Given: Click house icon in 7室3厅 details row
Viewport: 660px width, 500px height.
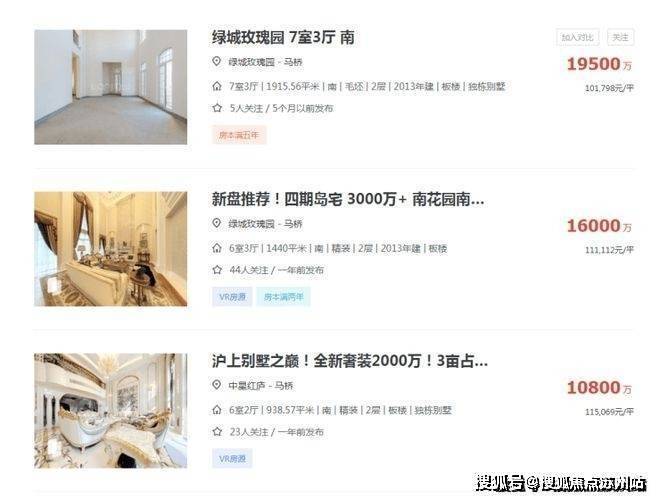Looking at the screenshot, I should click(216, 86).
